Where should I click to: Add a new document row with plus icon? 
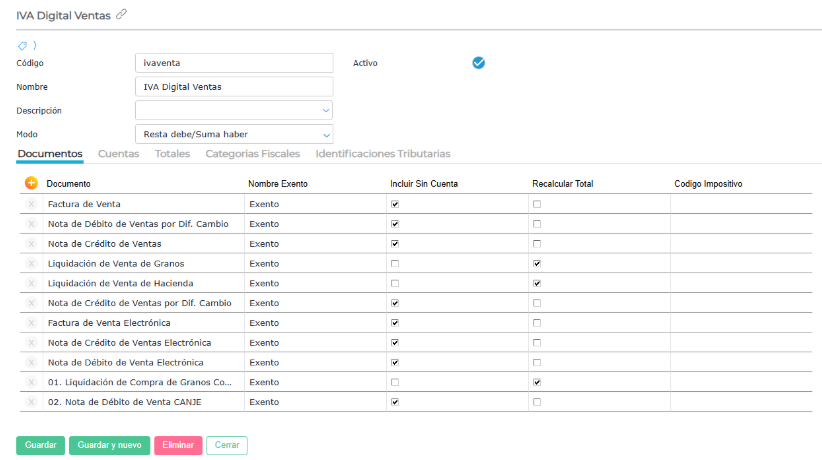point(31,183)
